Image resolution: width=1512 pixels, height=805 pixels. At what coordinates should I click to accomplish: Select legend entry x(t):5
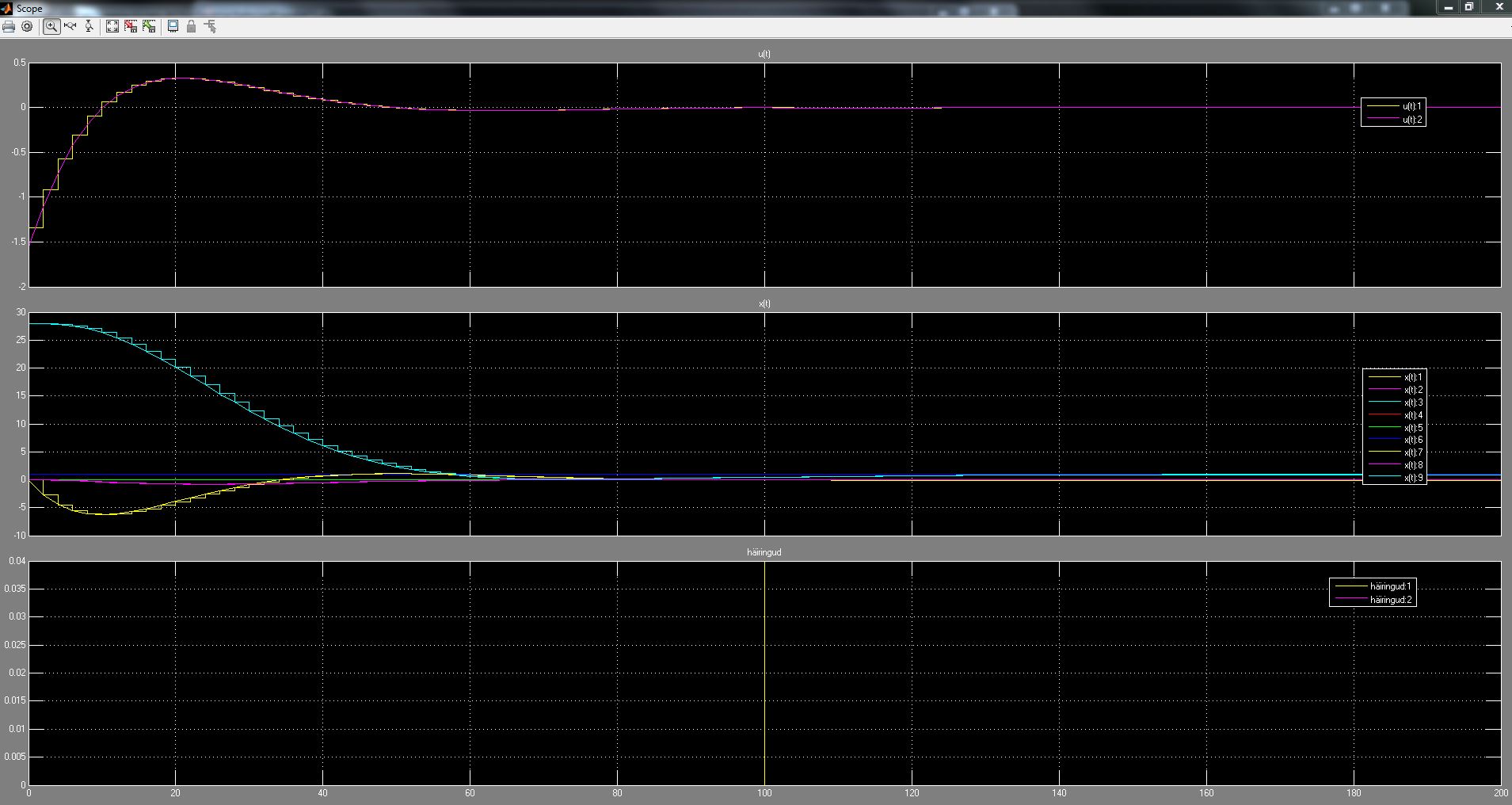pos(1395,428)
